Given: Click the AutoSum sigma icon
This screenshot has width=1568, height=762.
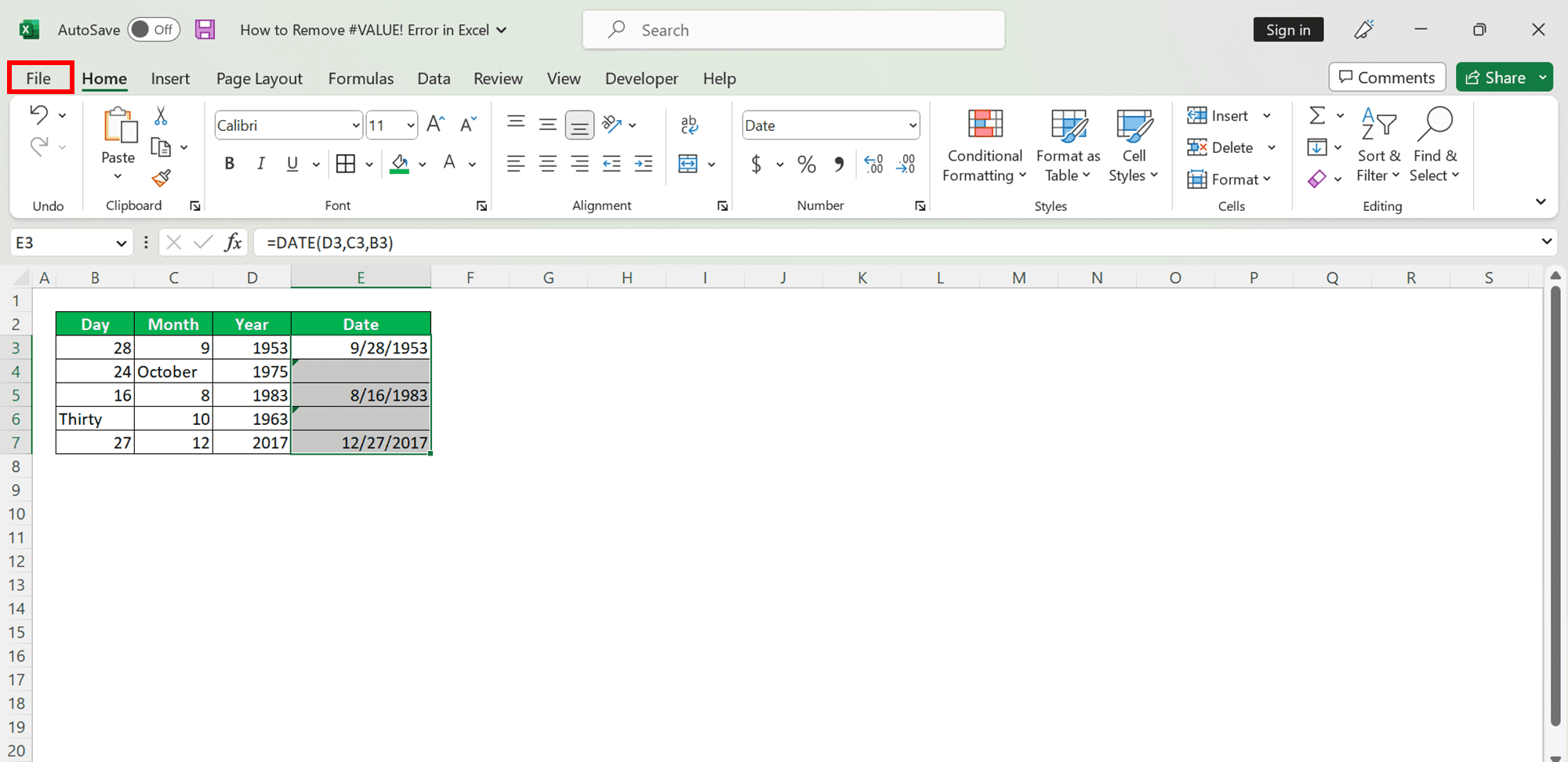Looking at the screenshot, I should point(1317,115).
